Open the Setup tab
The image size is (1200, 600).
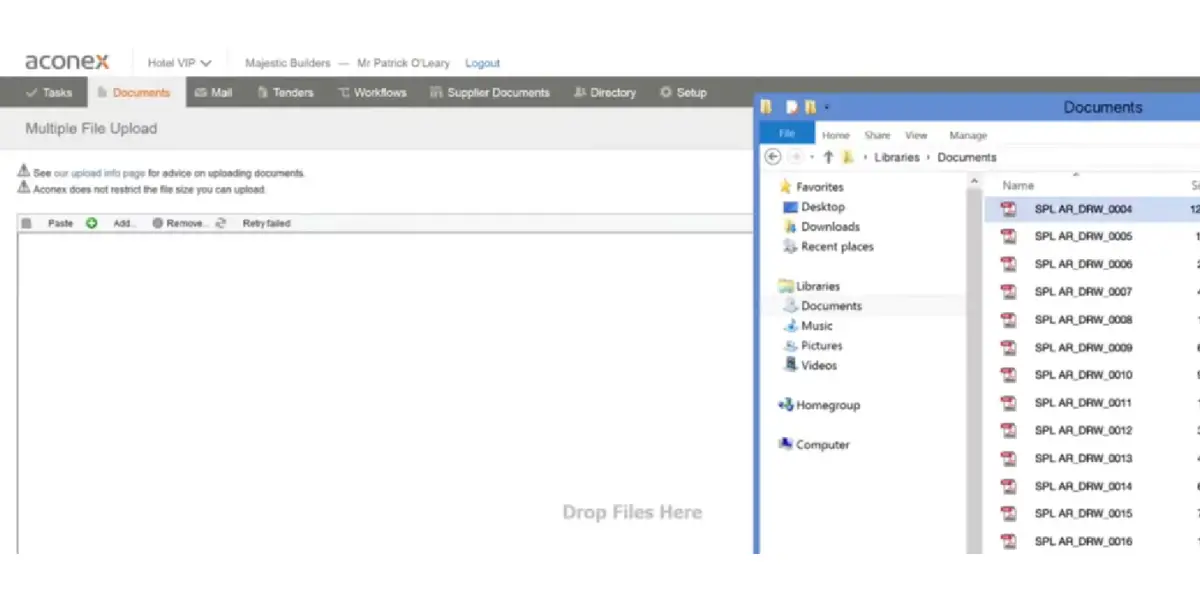683,92
